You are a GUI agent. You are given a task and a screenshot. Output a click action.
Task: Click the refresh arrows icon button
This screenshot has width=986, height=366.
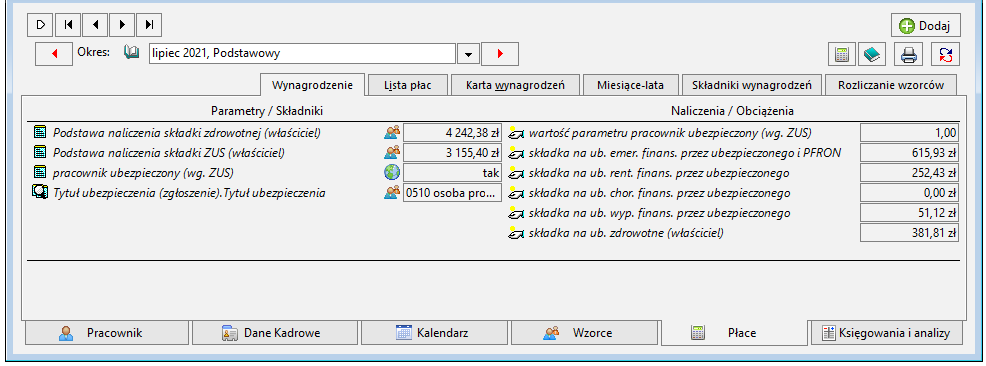(946, 55)
